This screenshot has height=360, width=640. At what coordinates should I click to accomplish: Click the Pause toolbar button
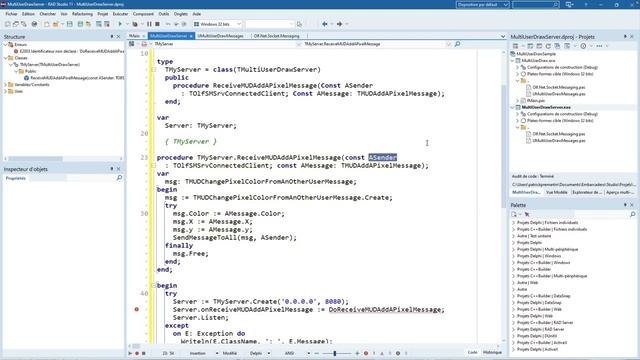tap(149, 24)
